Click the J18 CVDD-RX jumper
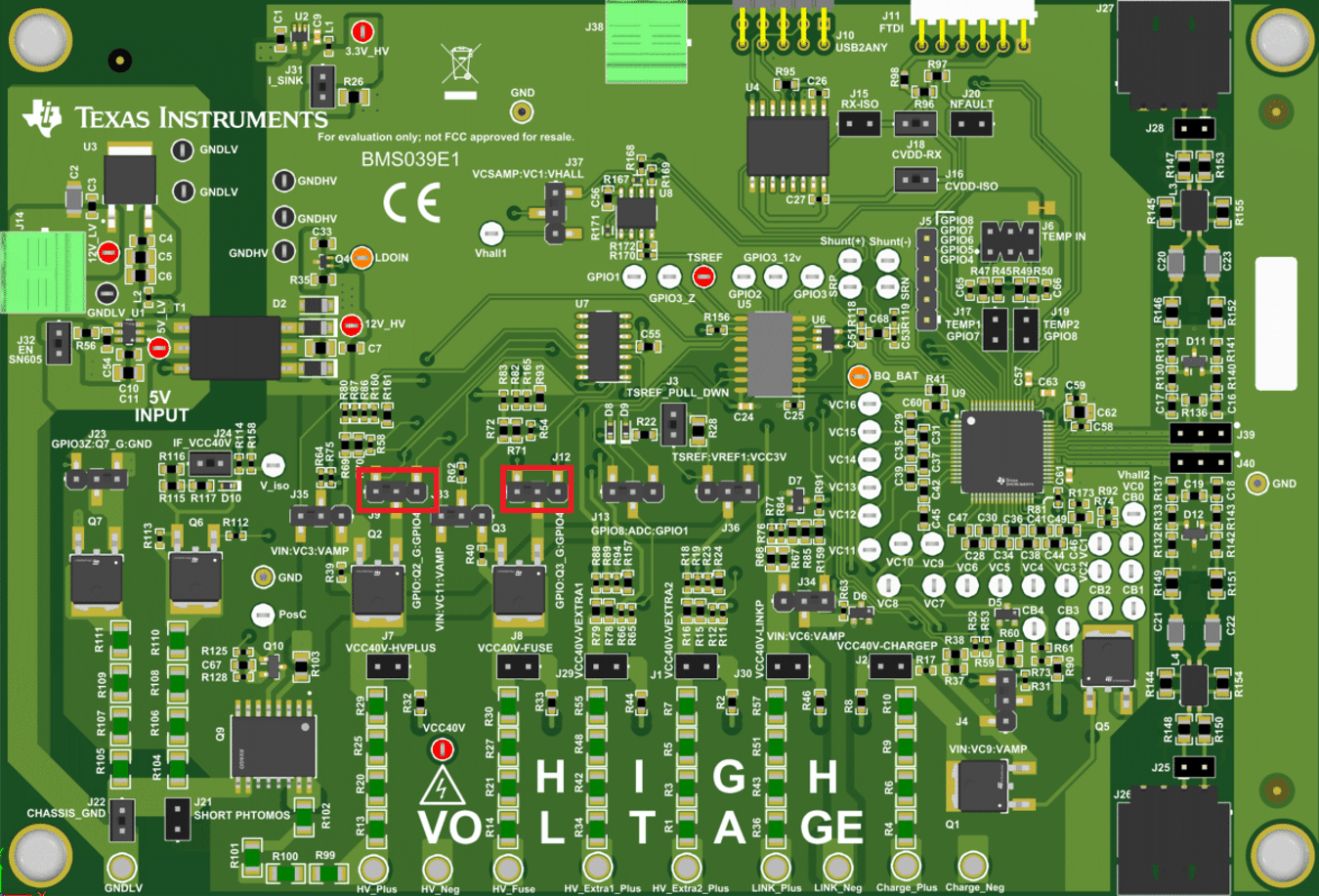Viewport: 1319px width, 896px height. (x=915, y=124)
